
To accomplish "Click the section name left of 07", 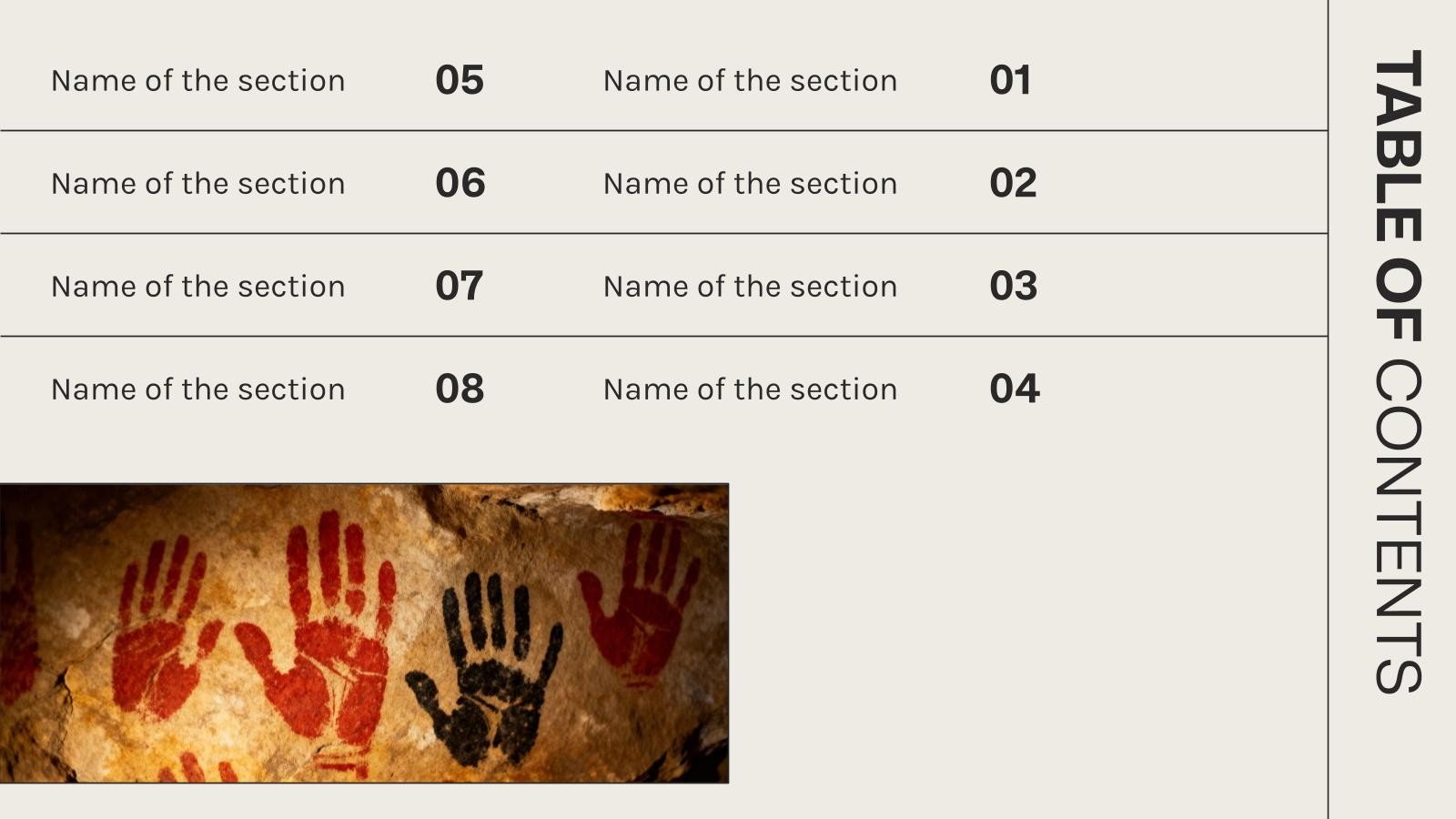I will coord(197,287).
